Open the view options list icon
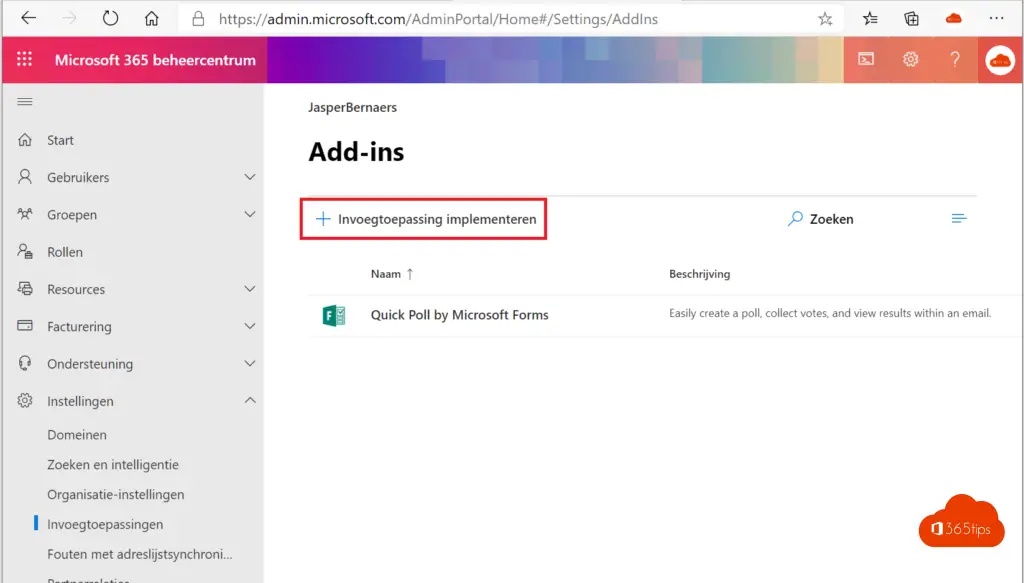Image resolution: width=1024 pixels, height=583 pixels. (959, 219)
